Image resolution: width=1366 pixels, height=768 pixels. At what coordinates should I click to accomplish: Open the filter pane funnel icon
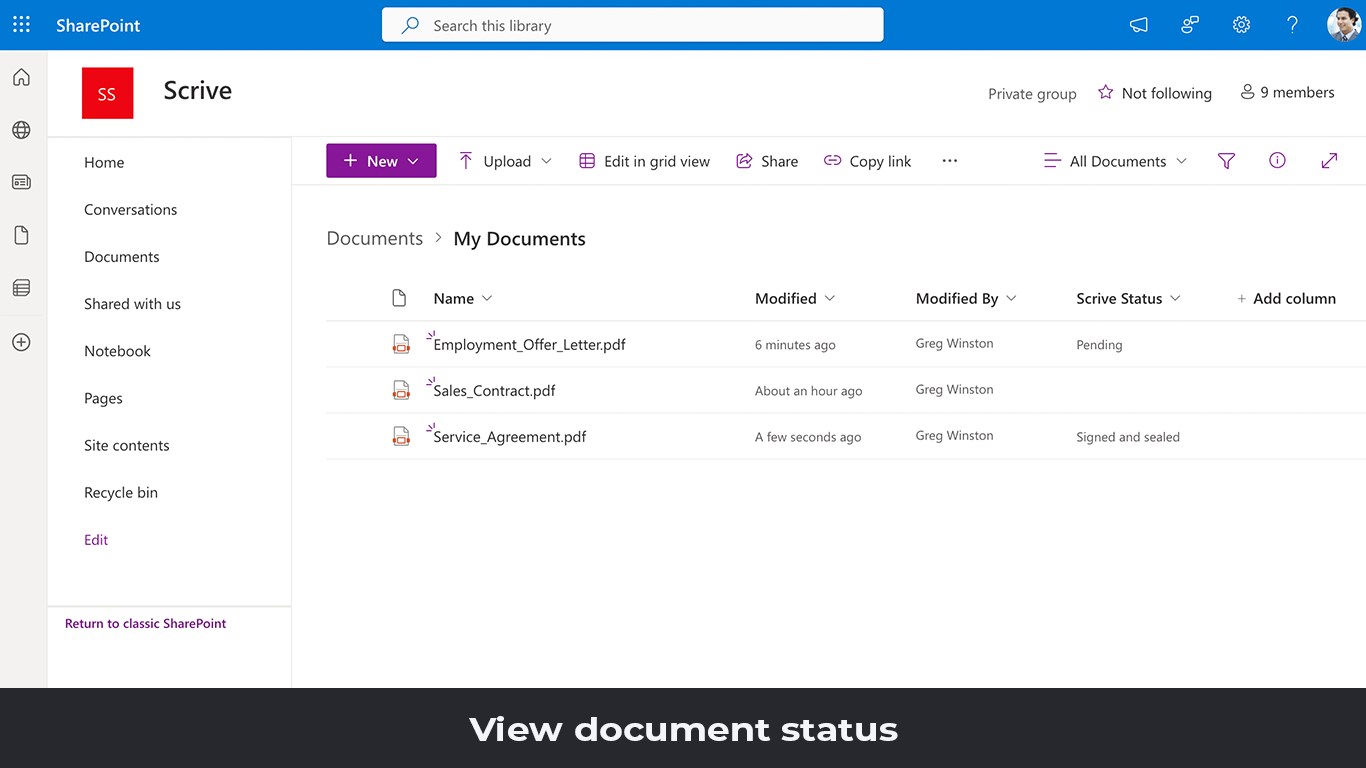1226,161
